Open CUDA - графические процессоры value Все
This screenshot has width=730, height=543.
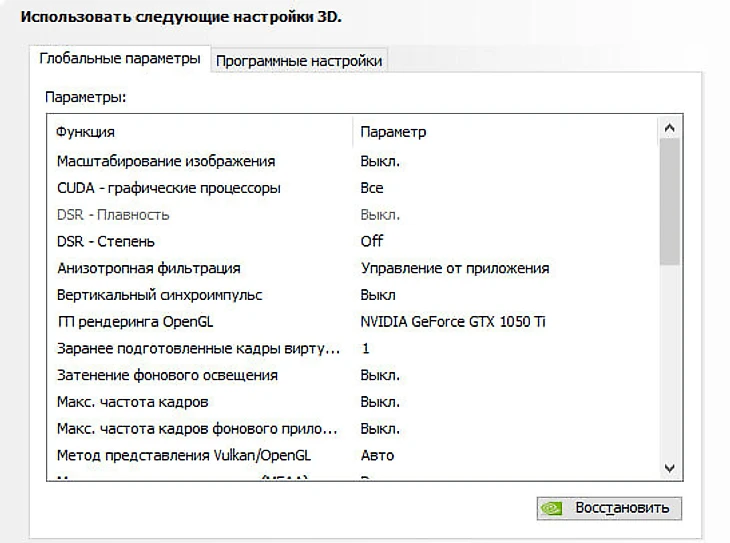pyautogui.click(x=372, y=188)
